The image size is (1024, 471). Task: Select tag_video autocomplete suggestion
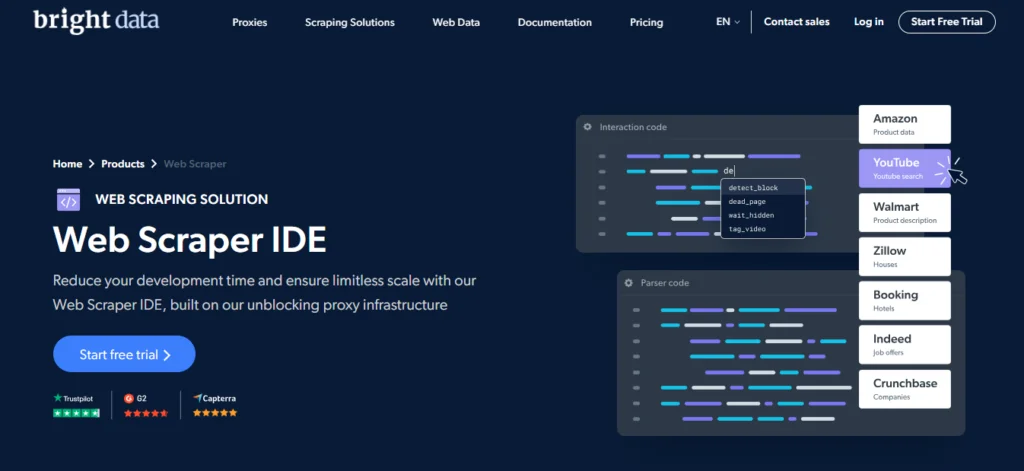763,229
